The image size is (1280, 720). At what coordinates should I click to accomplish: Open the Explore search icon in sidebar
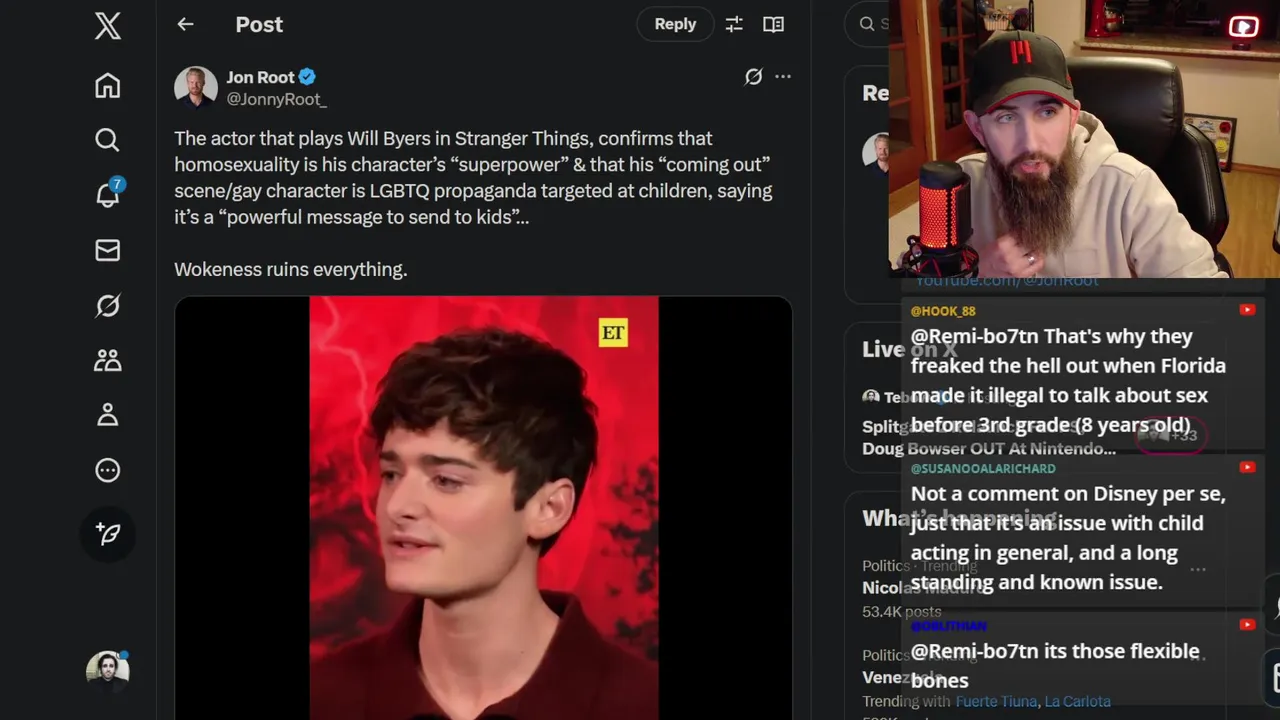tap(108, 140)
